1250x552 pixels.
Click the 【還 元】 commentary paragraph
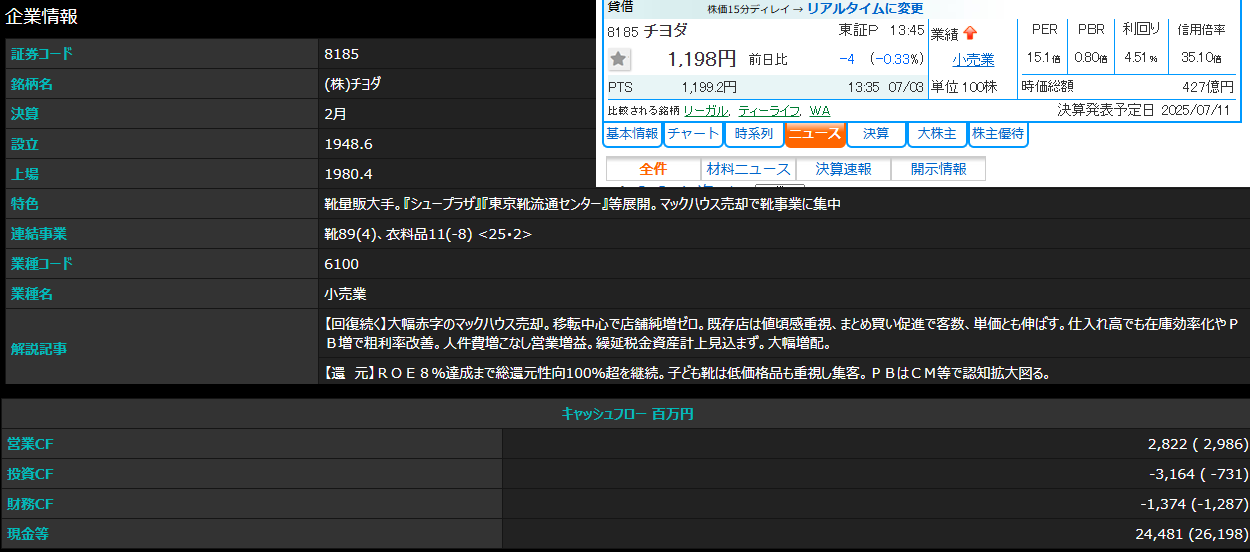tap(686, 374)
